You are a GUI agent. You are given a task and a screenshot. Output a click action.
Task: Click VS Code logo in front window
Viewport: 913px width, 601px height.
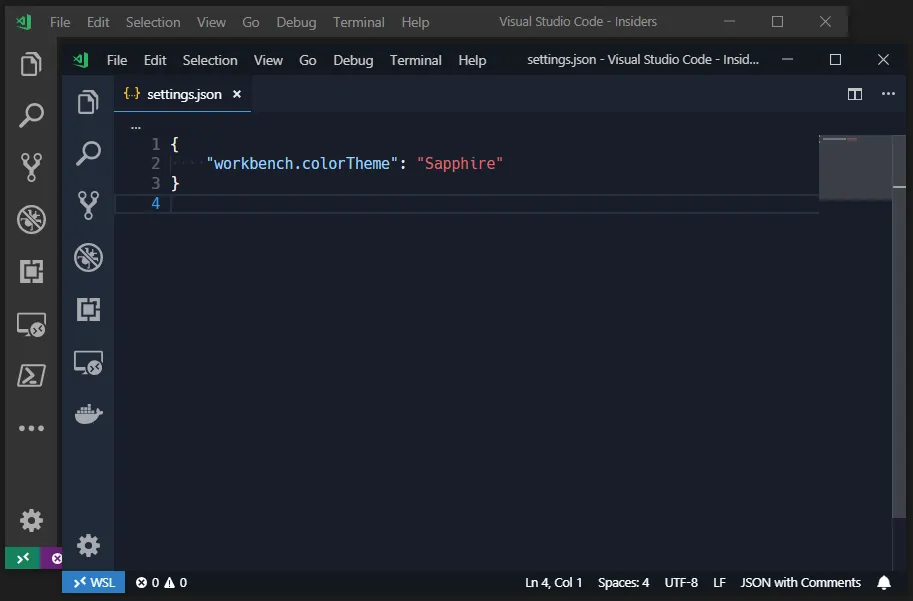(x=81, y=60)
